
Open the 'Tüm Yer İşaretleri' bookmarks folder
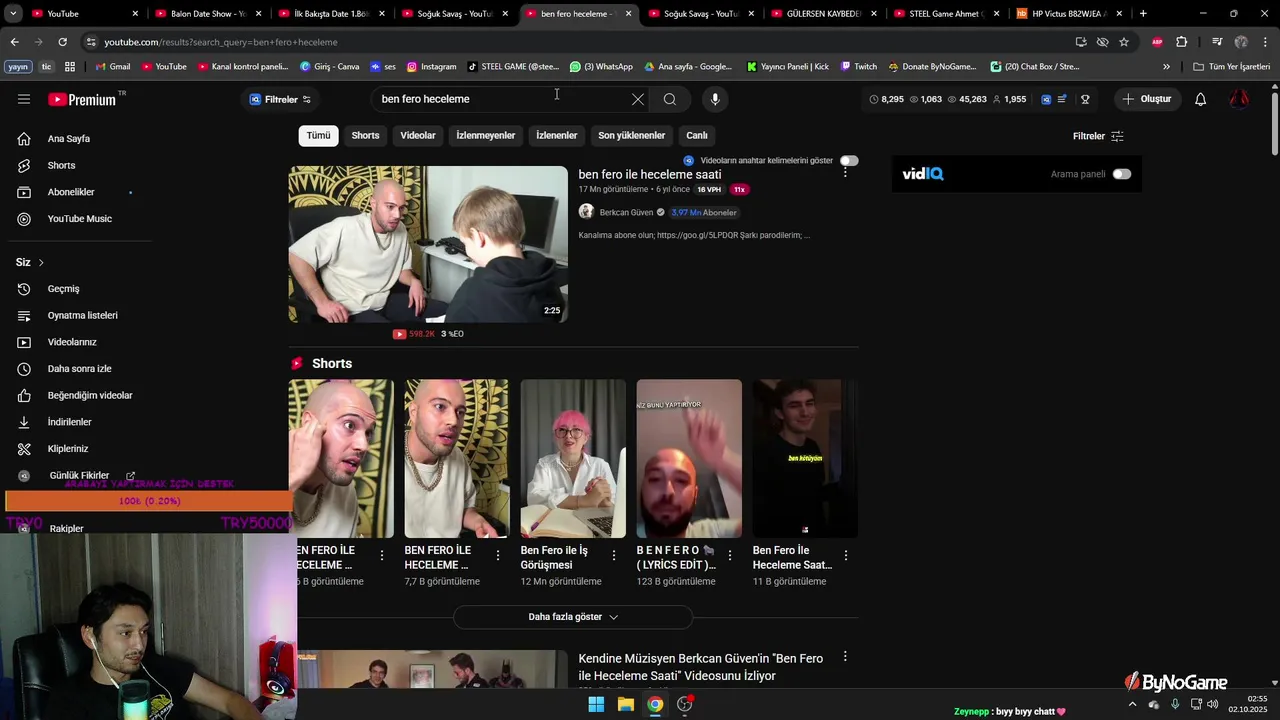click(1232, 67)
